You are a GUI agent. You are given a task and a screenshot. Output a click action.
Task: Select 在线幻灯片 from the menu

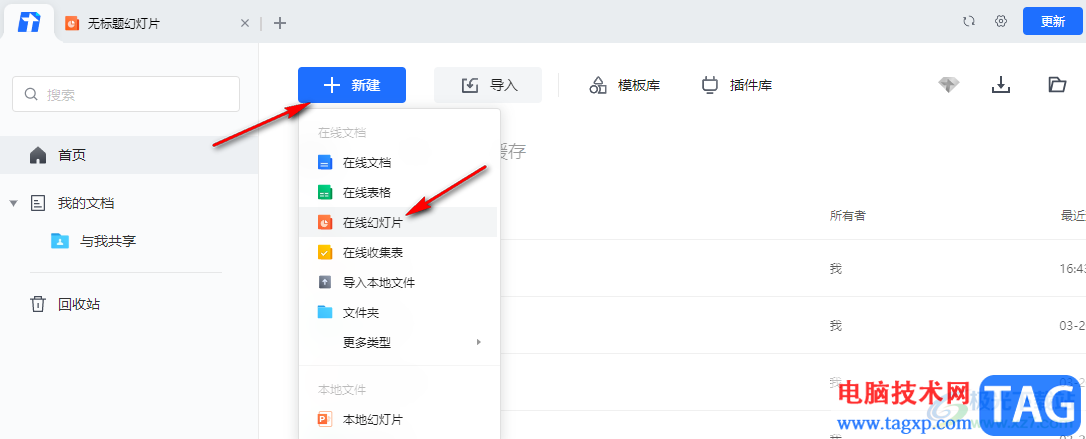point(372,222)
